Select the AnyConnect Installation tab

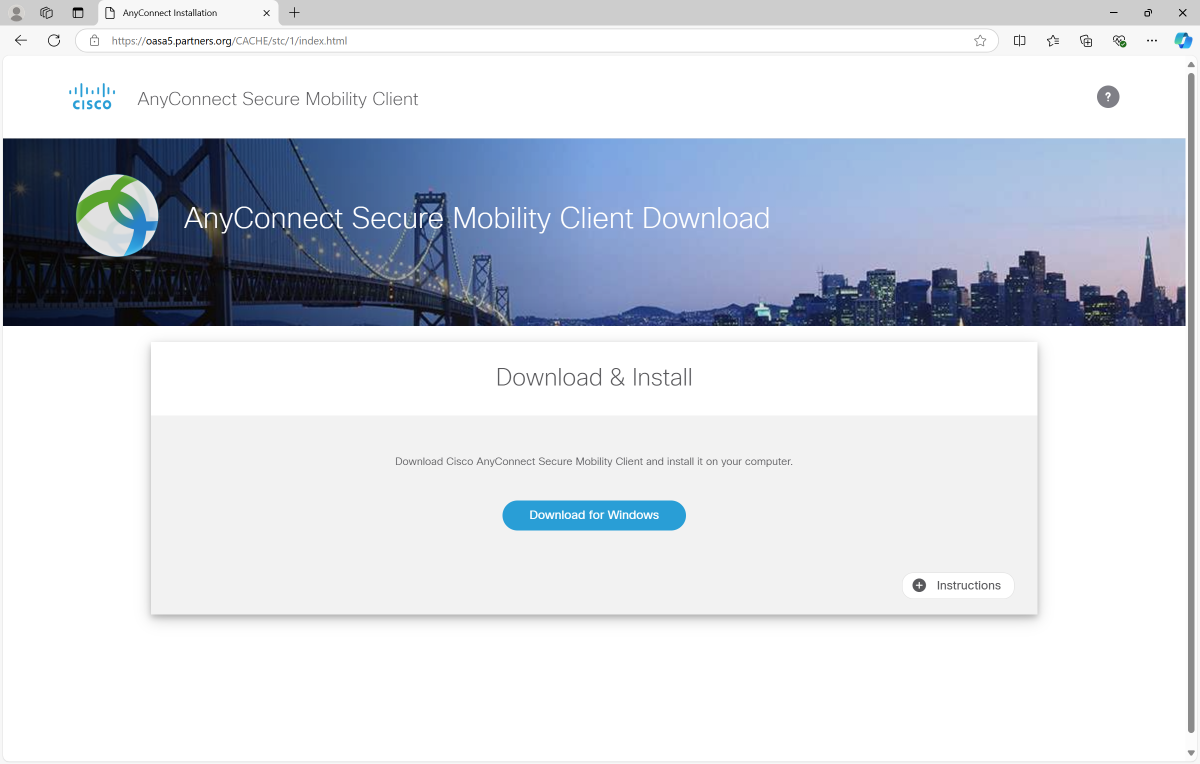click(188, 13)
